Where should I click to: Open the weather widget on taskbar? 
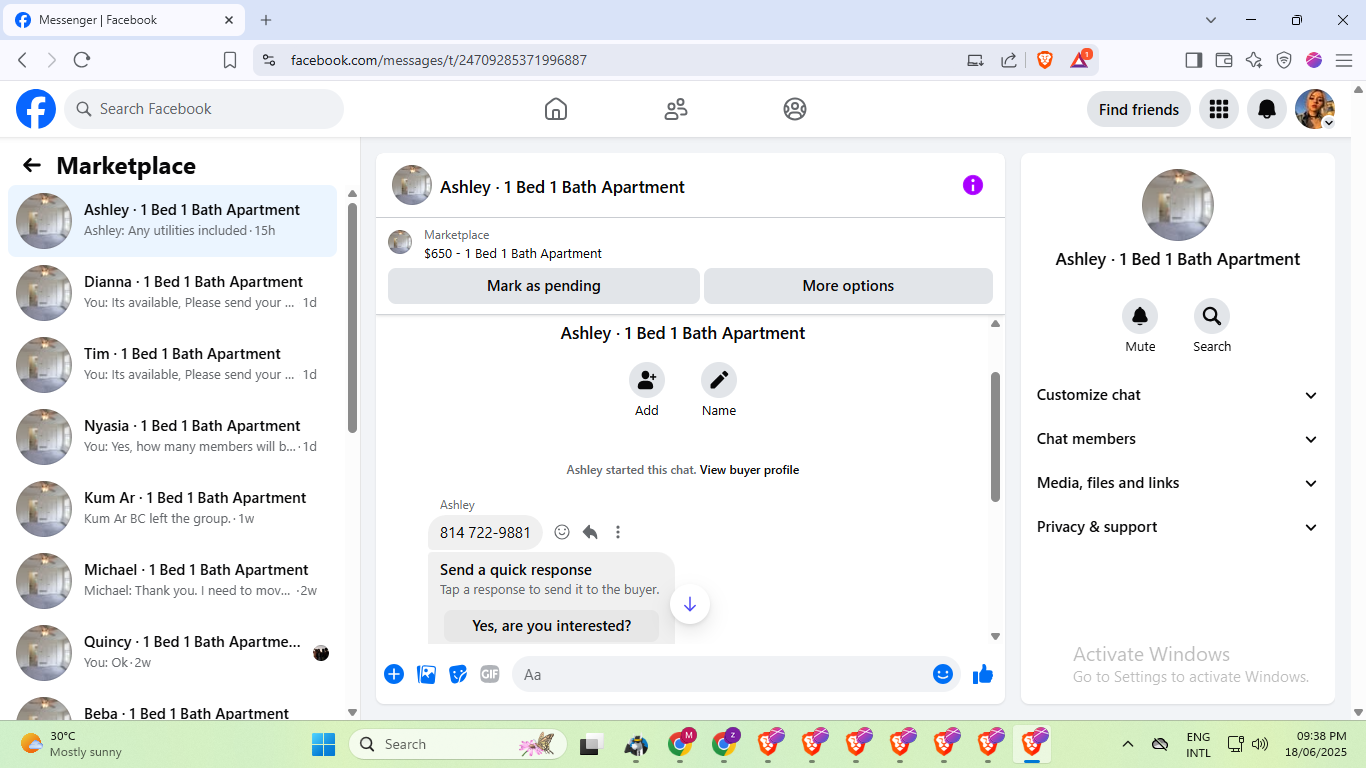[71, 744]
